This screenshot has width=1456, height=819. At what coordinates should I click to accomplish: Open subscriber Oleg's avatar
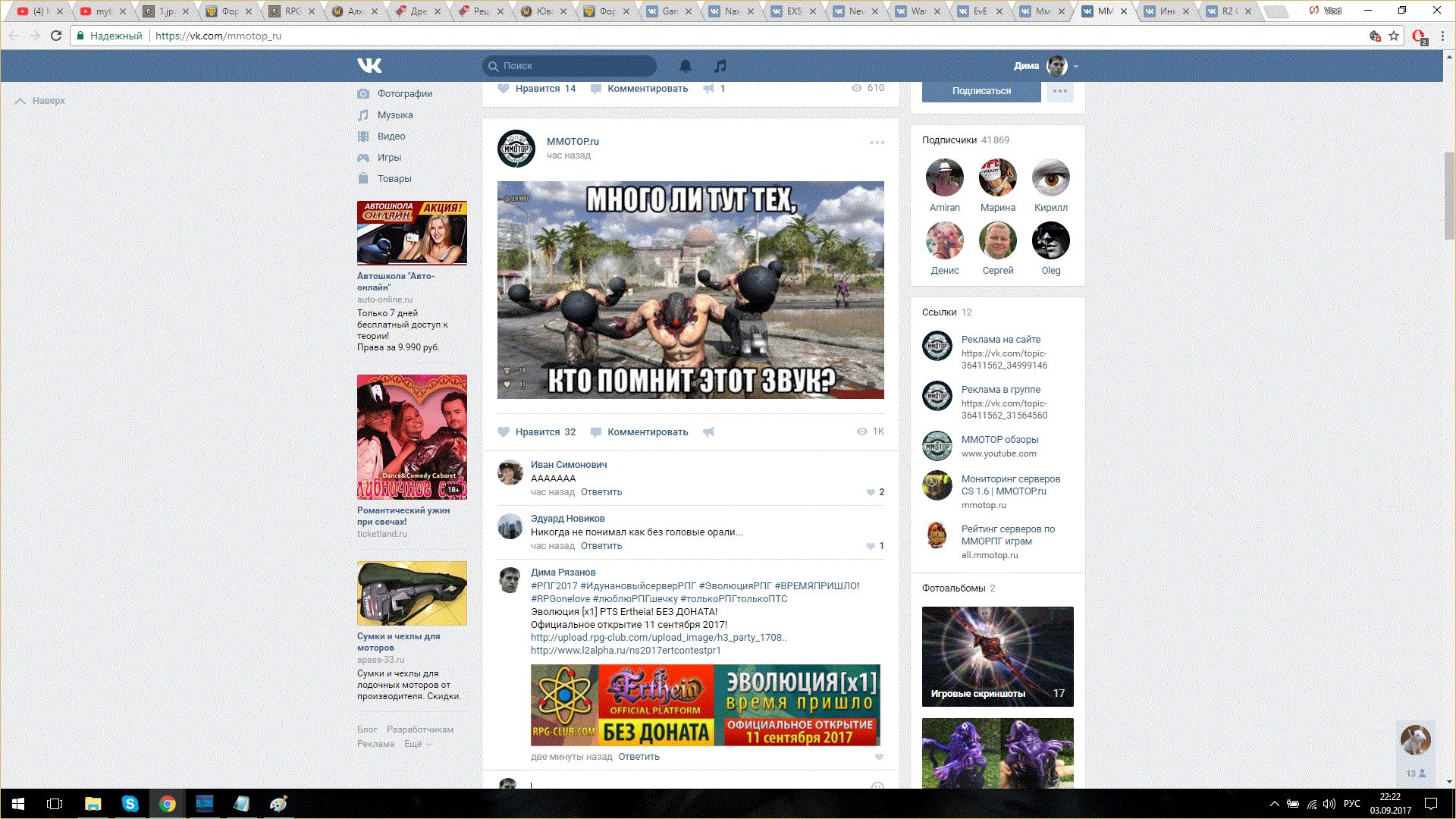tap(1051, 240)
